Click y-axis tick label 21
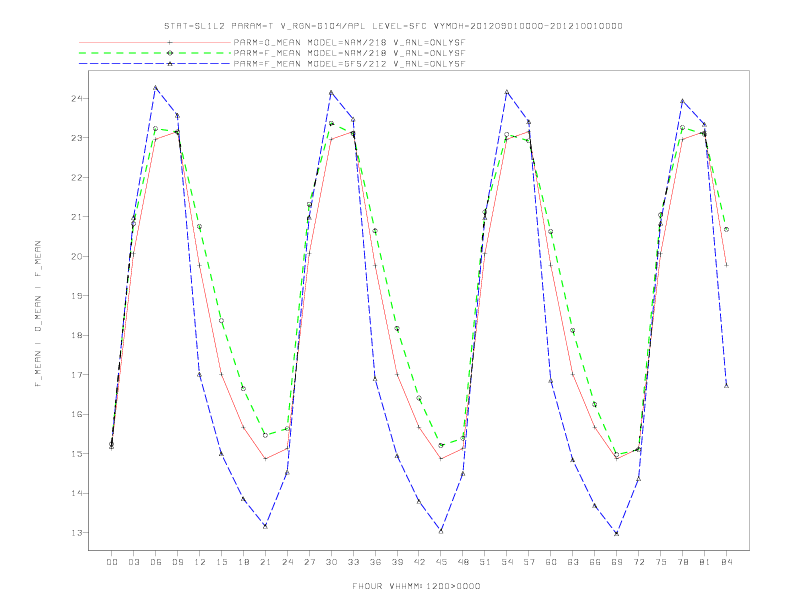Image resolution: width=792 pixels, height=612 pixels. 77,217
